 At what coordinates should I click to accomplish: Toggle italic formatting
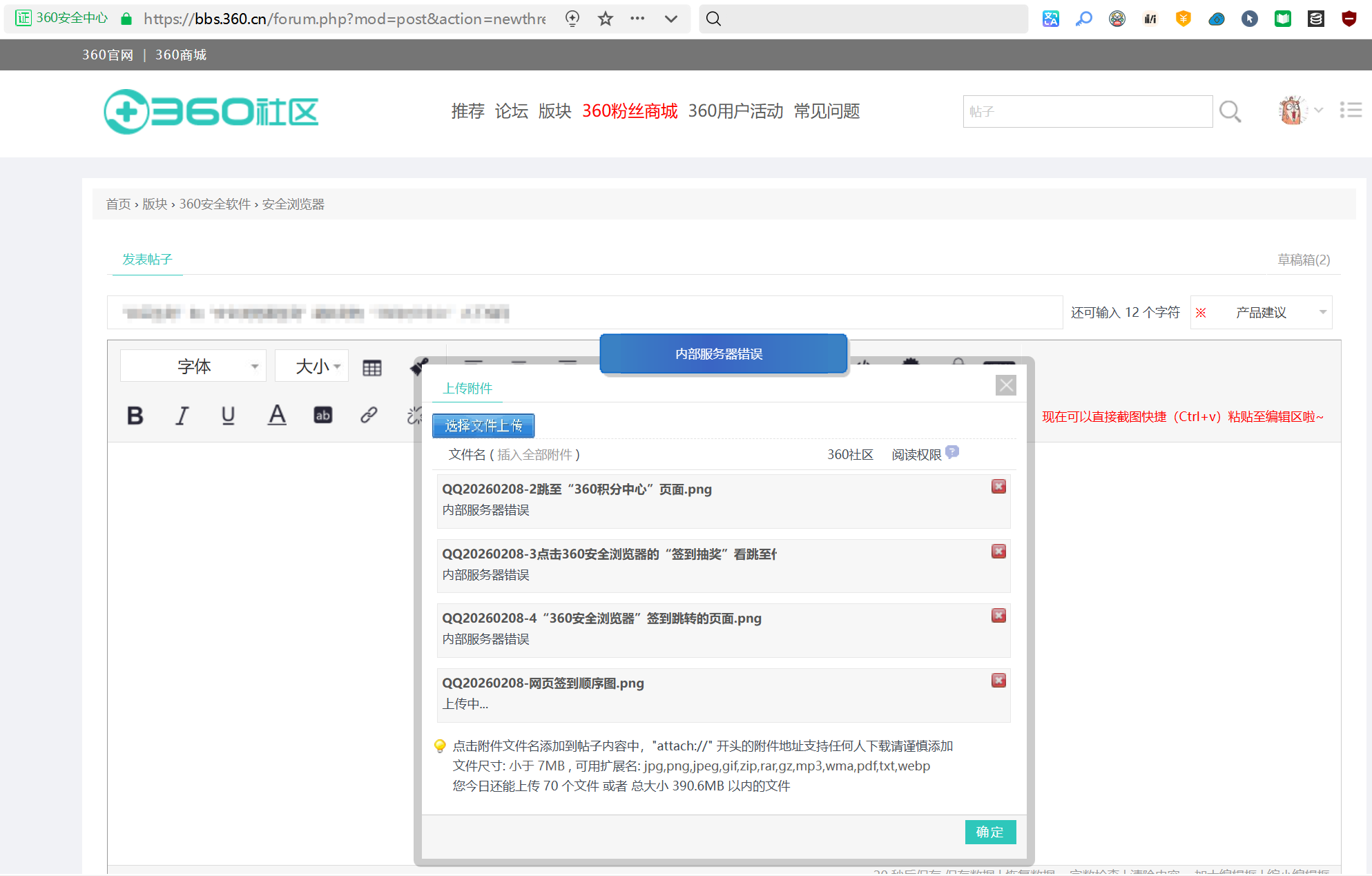(x=182, y=415)
